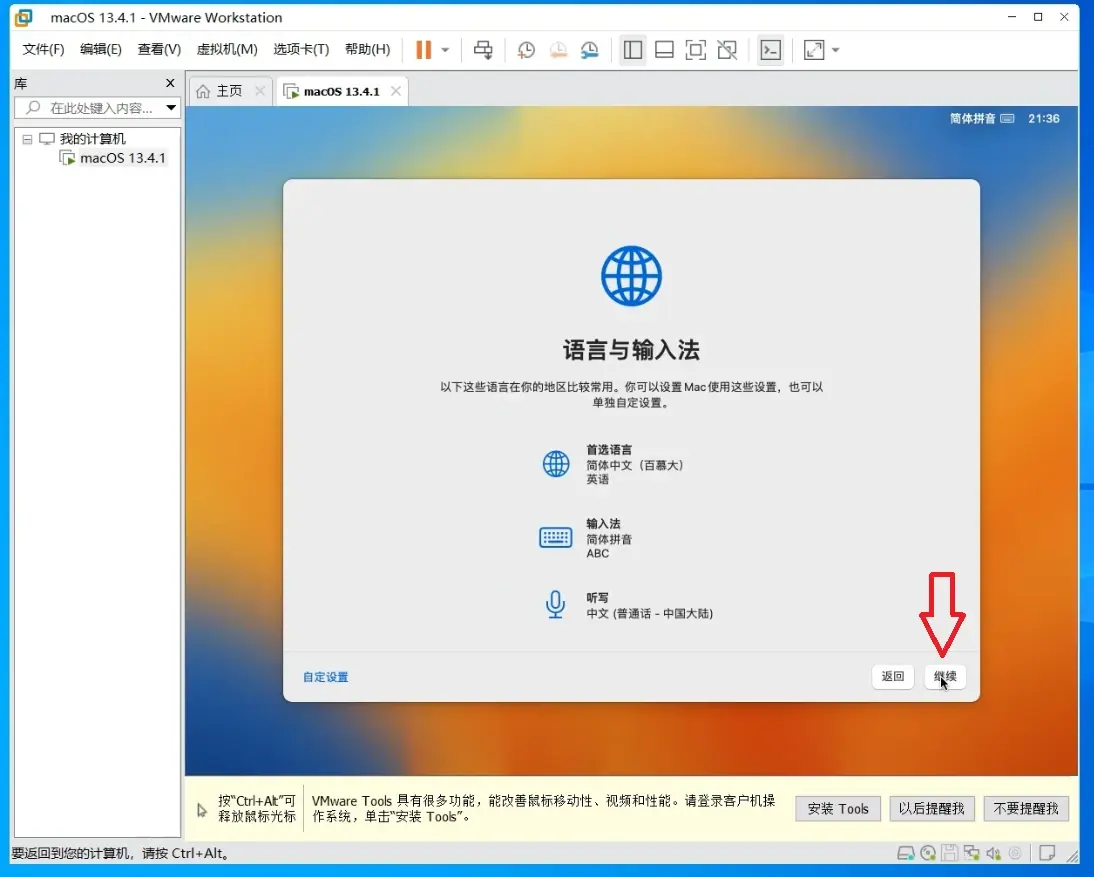Click the 返回 button
1094x877 pixels.
(x=892, y=676)
